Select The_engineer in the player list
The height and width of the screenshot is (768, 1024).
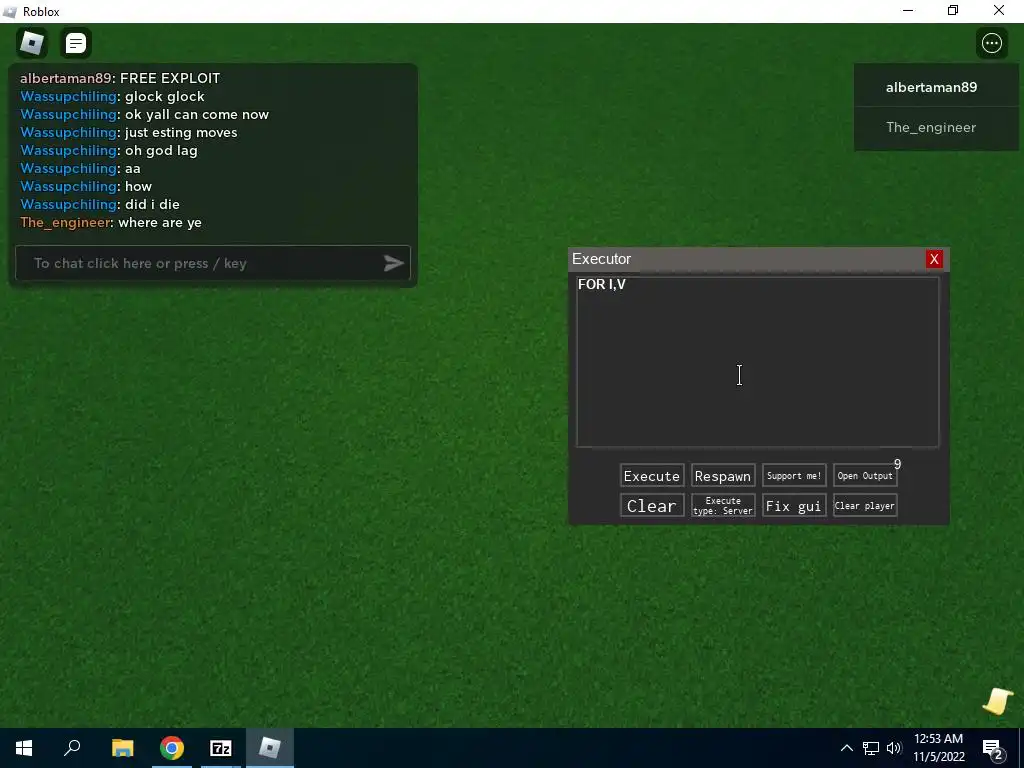pos(936,127)
